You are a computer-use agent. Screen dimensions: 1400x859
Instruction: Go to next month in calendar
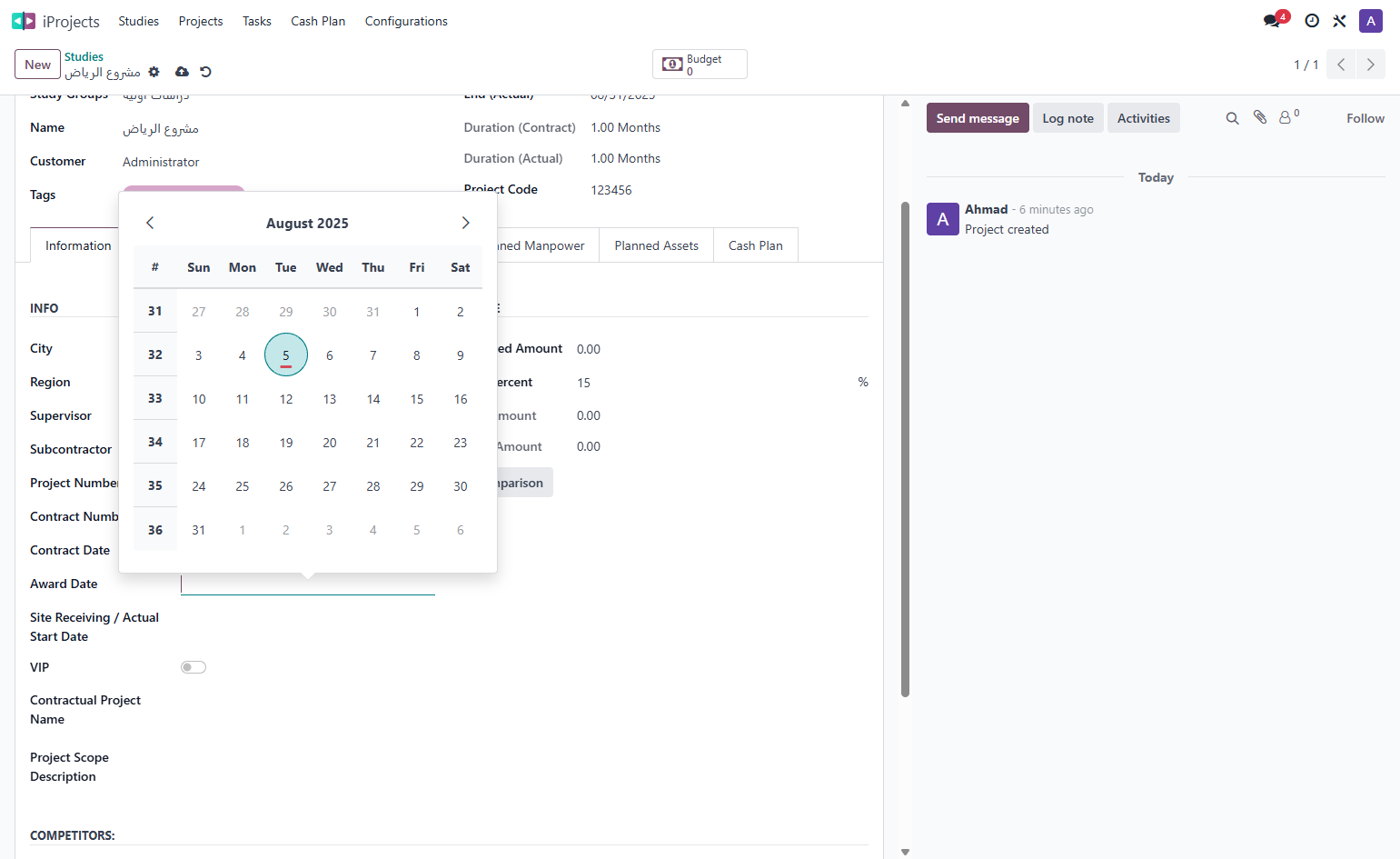pos(465,223)
